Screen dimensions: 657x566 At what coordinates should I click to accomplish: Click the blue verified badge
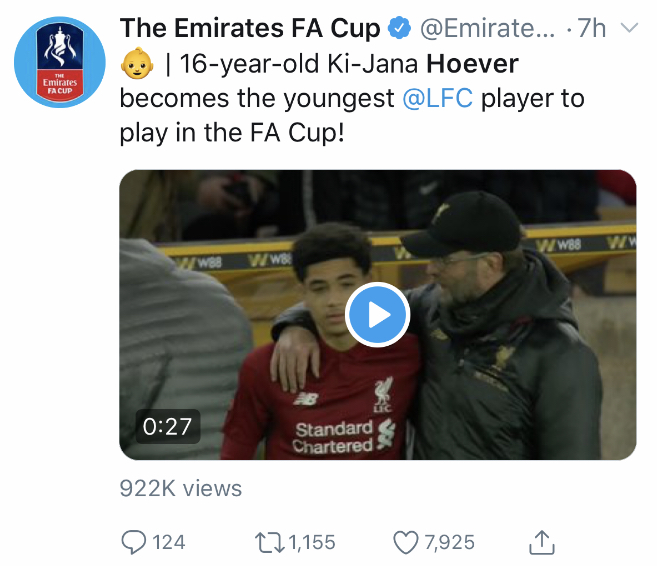400,29
